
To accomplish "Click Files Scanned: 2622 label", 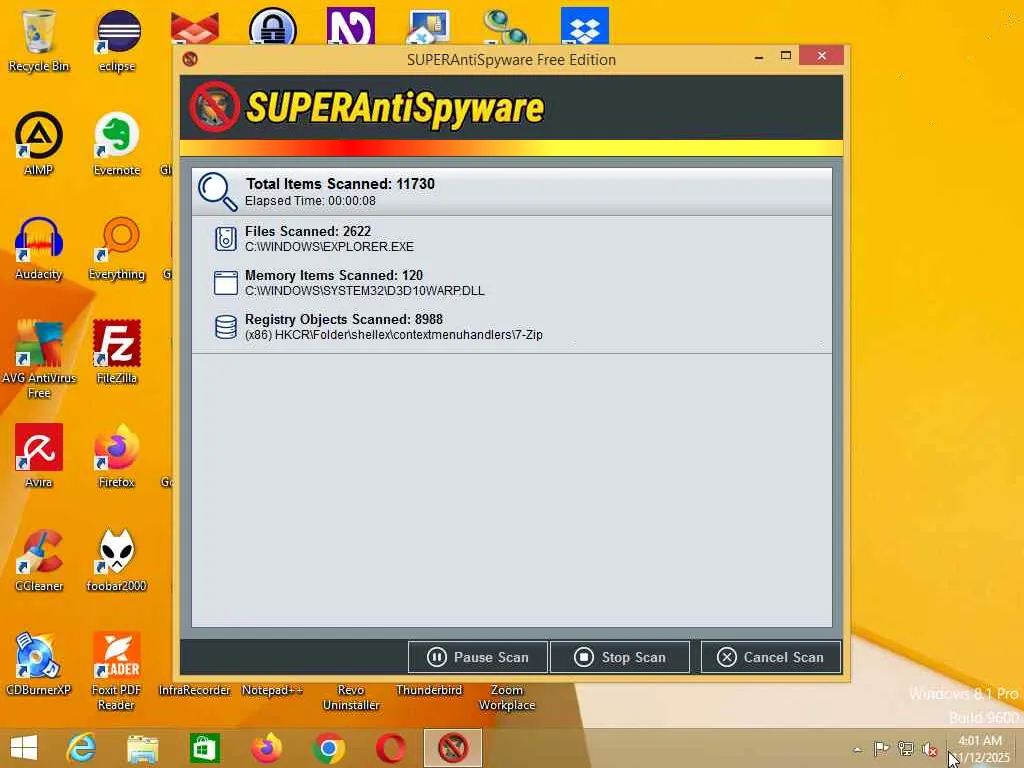I will pyautogui.click(x=308, y=231).
